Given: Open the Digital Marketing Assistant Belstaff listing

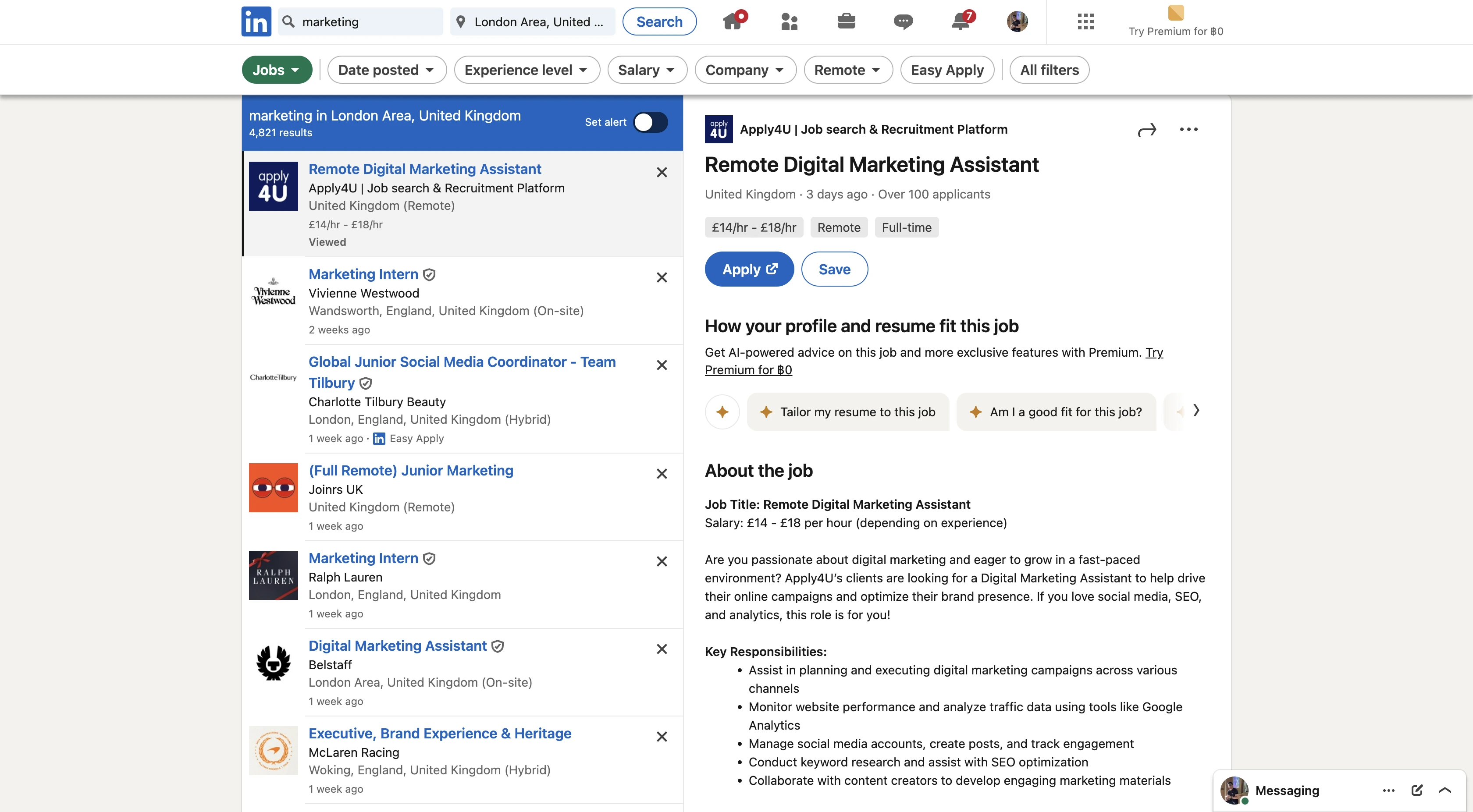Looking at the screenshot, I should click(x=398, y=646).
